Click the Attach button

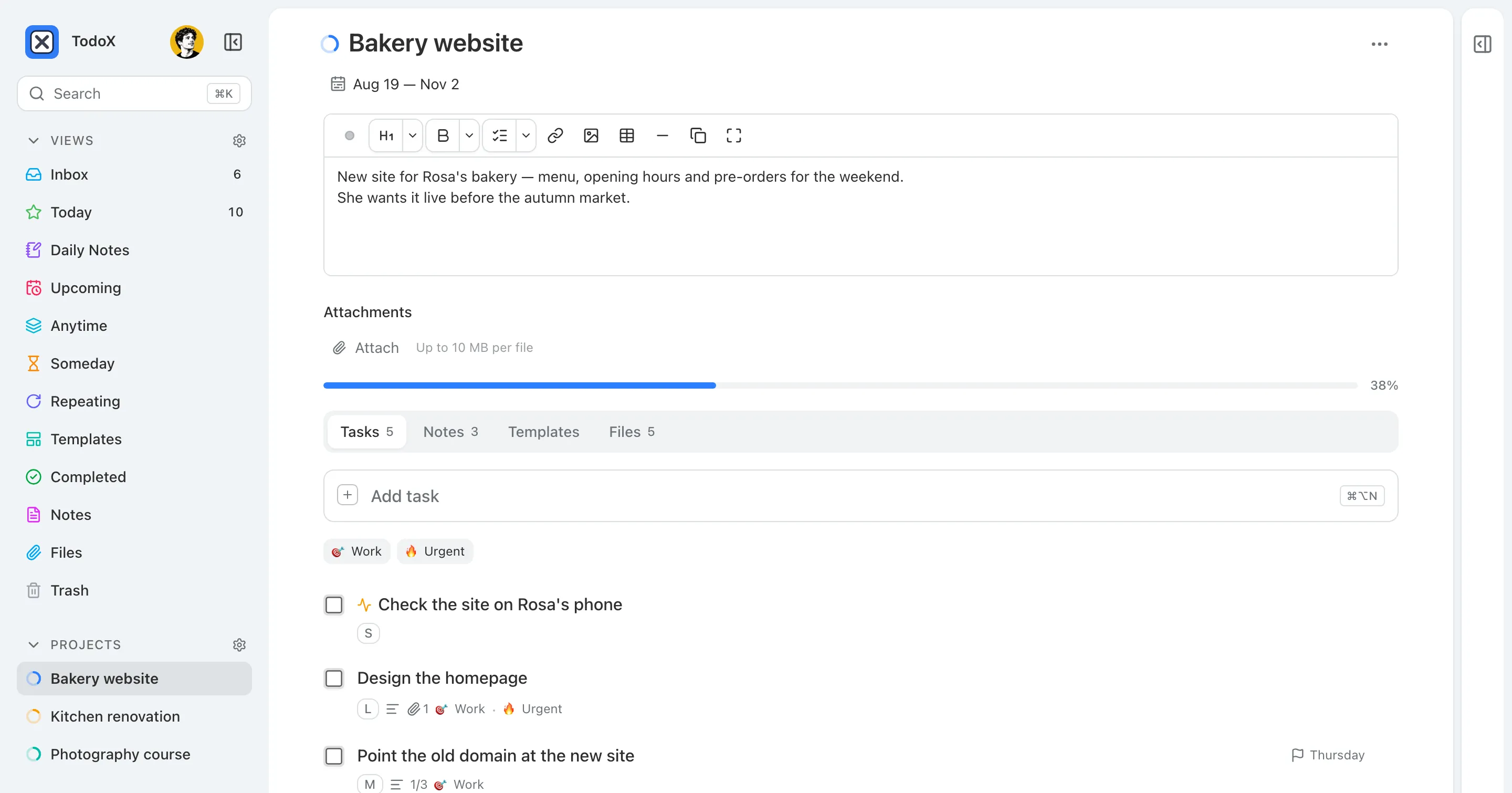pos(366,348)
